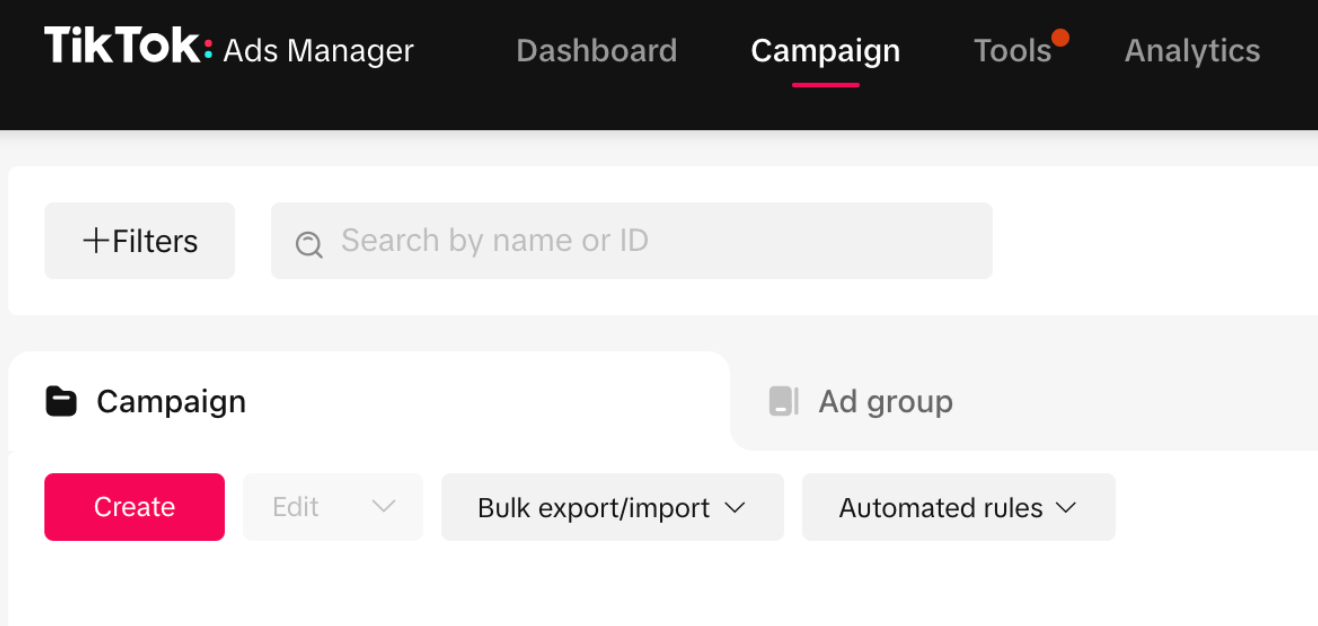
Task: Expand the Edit dropdown
Action: tap(333, 507)
